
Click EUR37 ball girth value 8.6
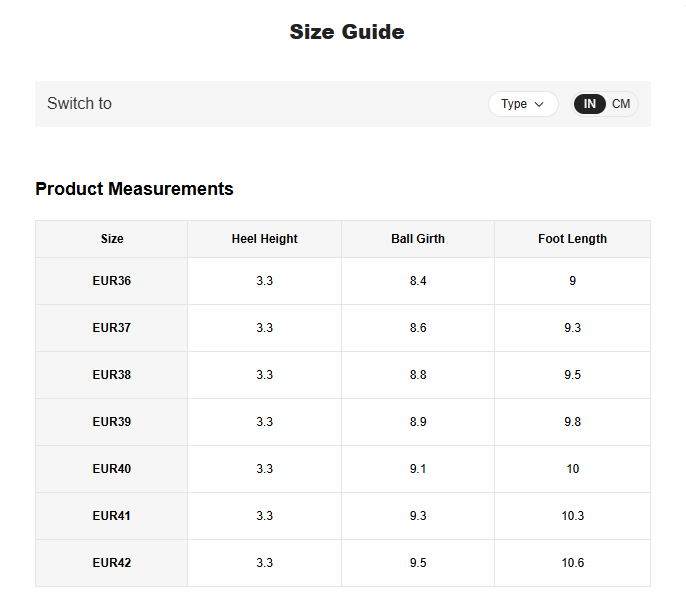click(x=418, y=328)
